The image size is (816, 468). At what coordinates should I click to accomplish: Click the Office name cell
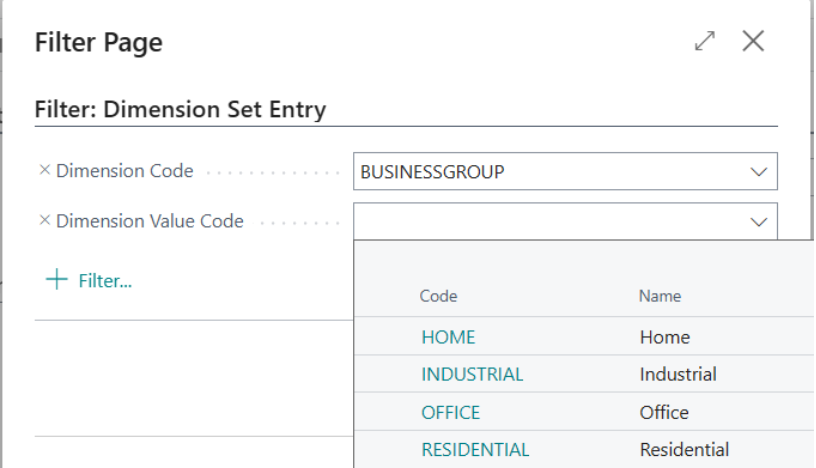pyautogui.click(x=664, y=412)
